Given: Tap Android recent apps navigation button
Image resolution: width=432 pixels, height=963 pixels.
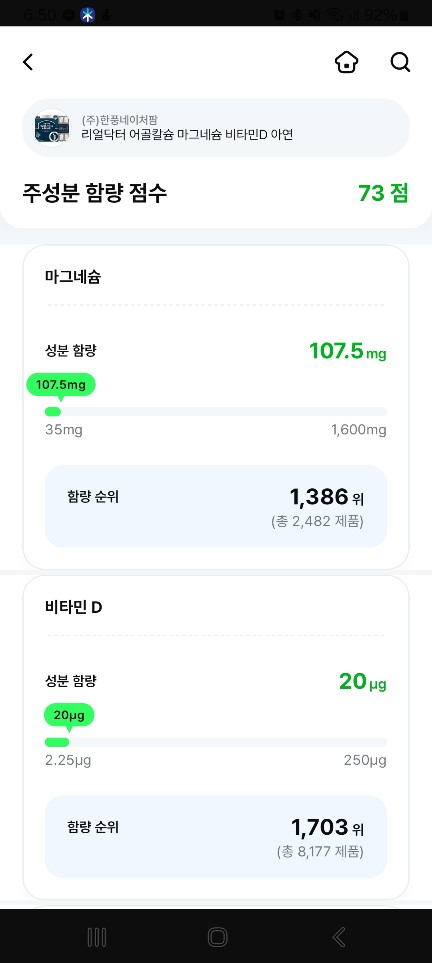Looking at the screenshot, I should click(x=96, y=937).
